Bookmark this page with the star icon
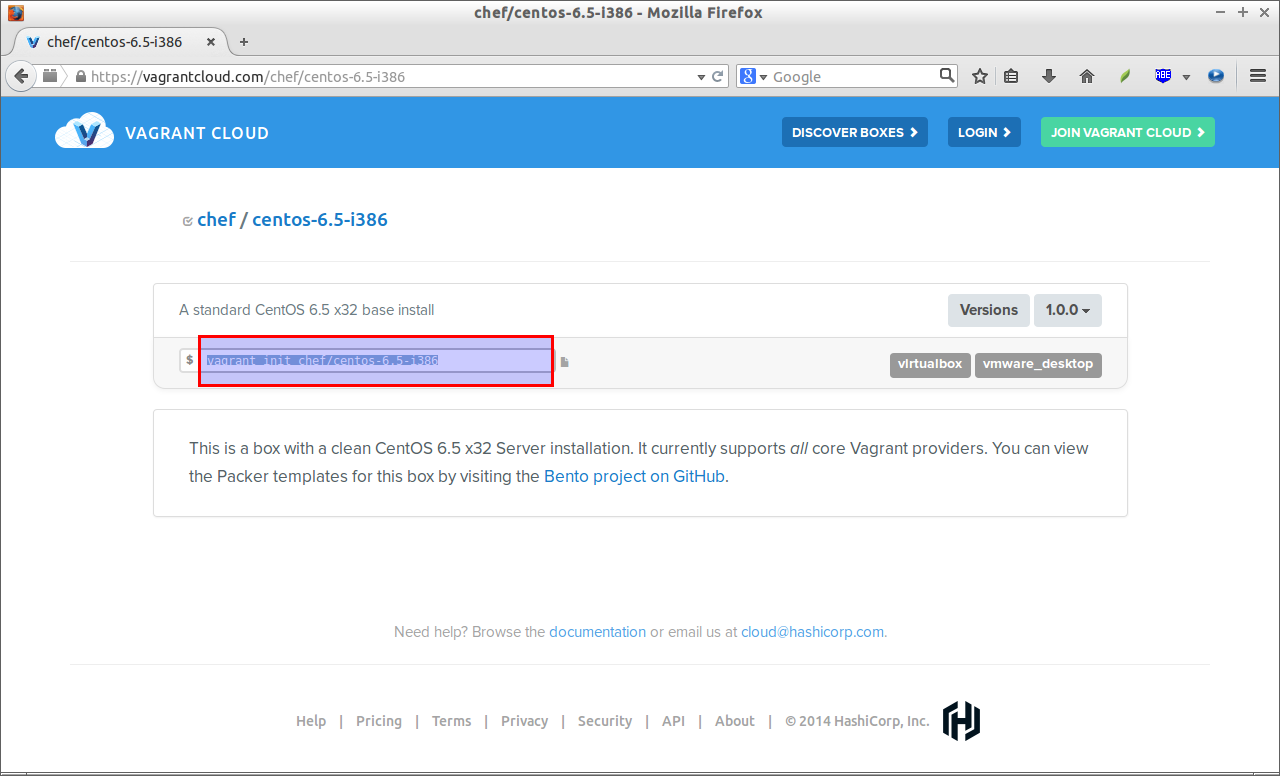 tap(980, 76)
